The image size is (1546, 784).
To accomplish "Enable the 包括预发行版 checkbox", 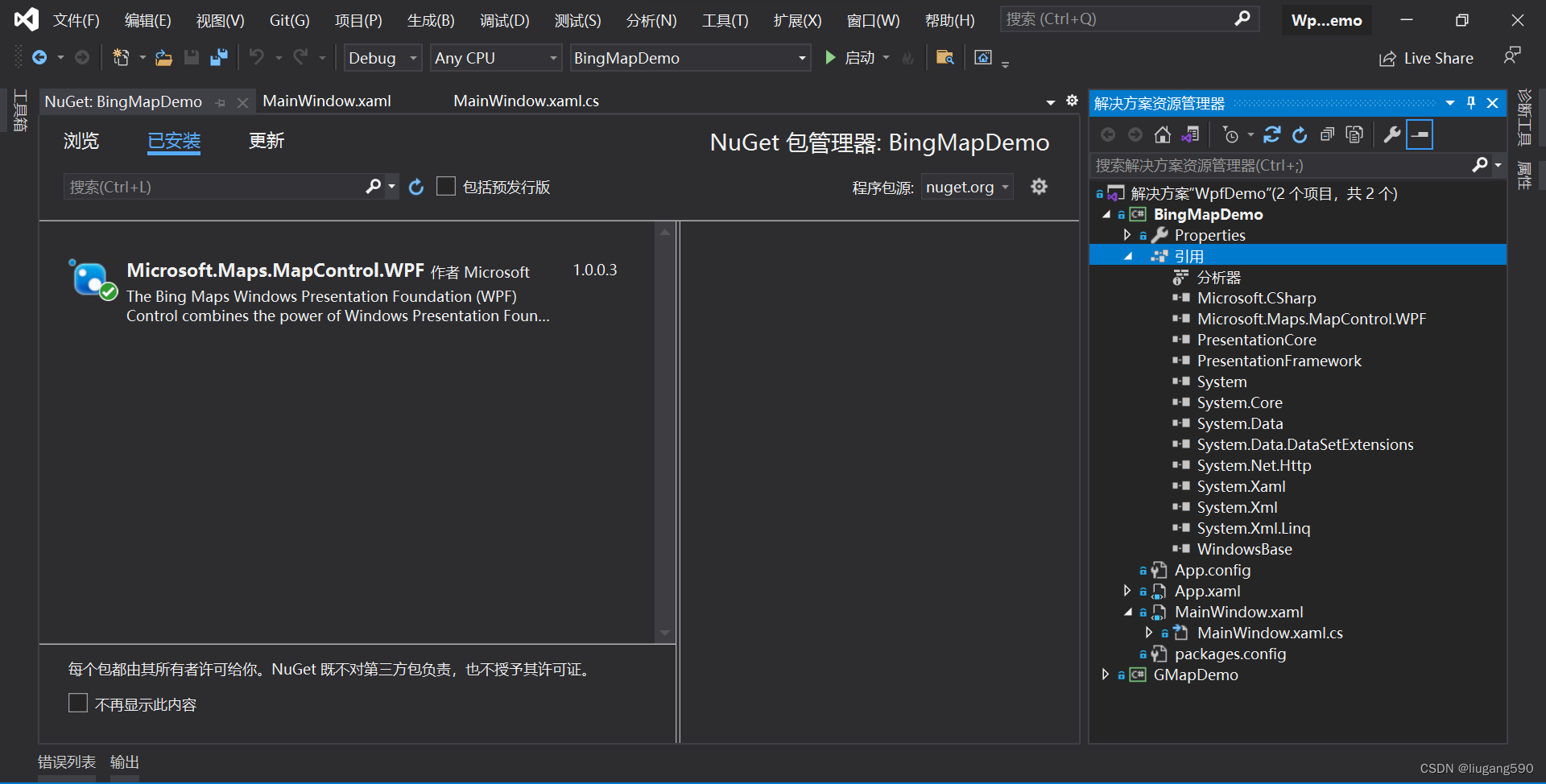I will coord(446,187).
